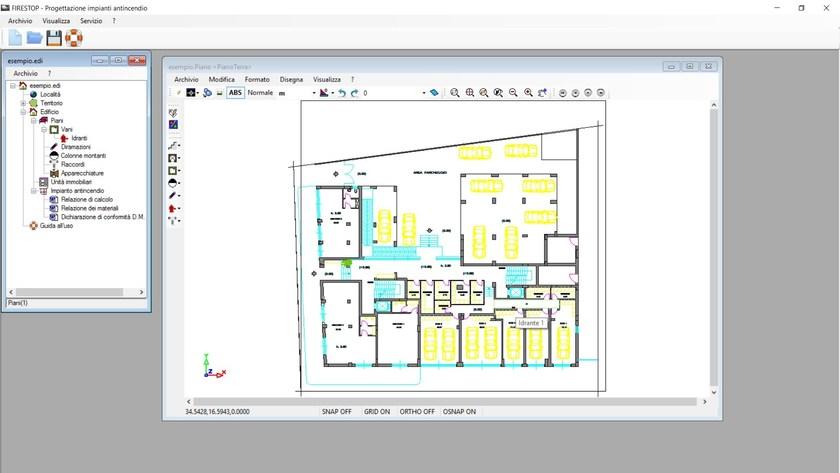Open Relazione di calcolo in tree
Image resolution: width=840 pixels, height=473 pixels.
coord(88,199)
